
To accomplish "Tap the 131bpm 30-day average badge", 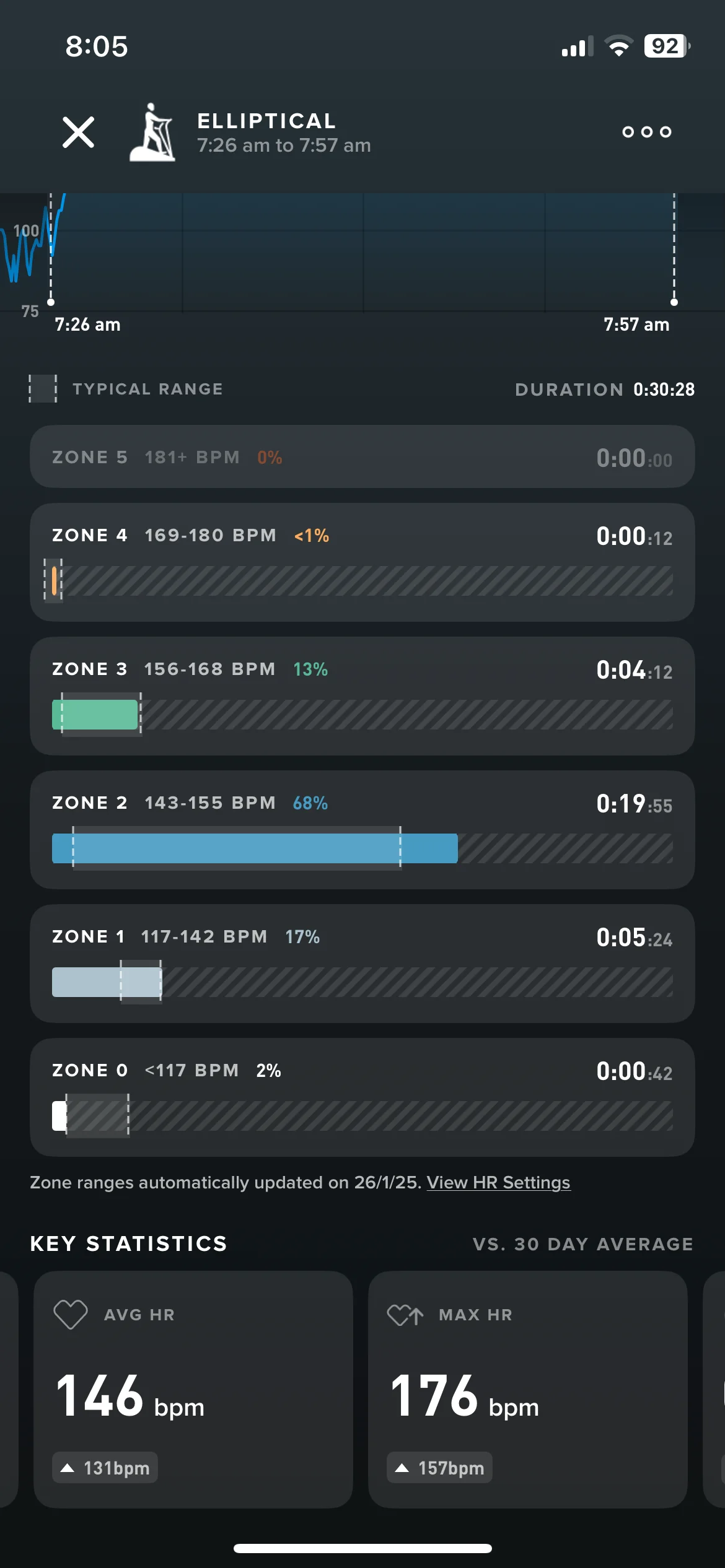I will pyautogui.click(x=105, y=1468).
